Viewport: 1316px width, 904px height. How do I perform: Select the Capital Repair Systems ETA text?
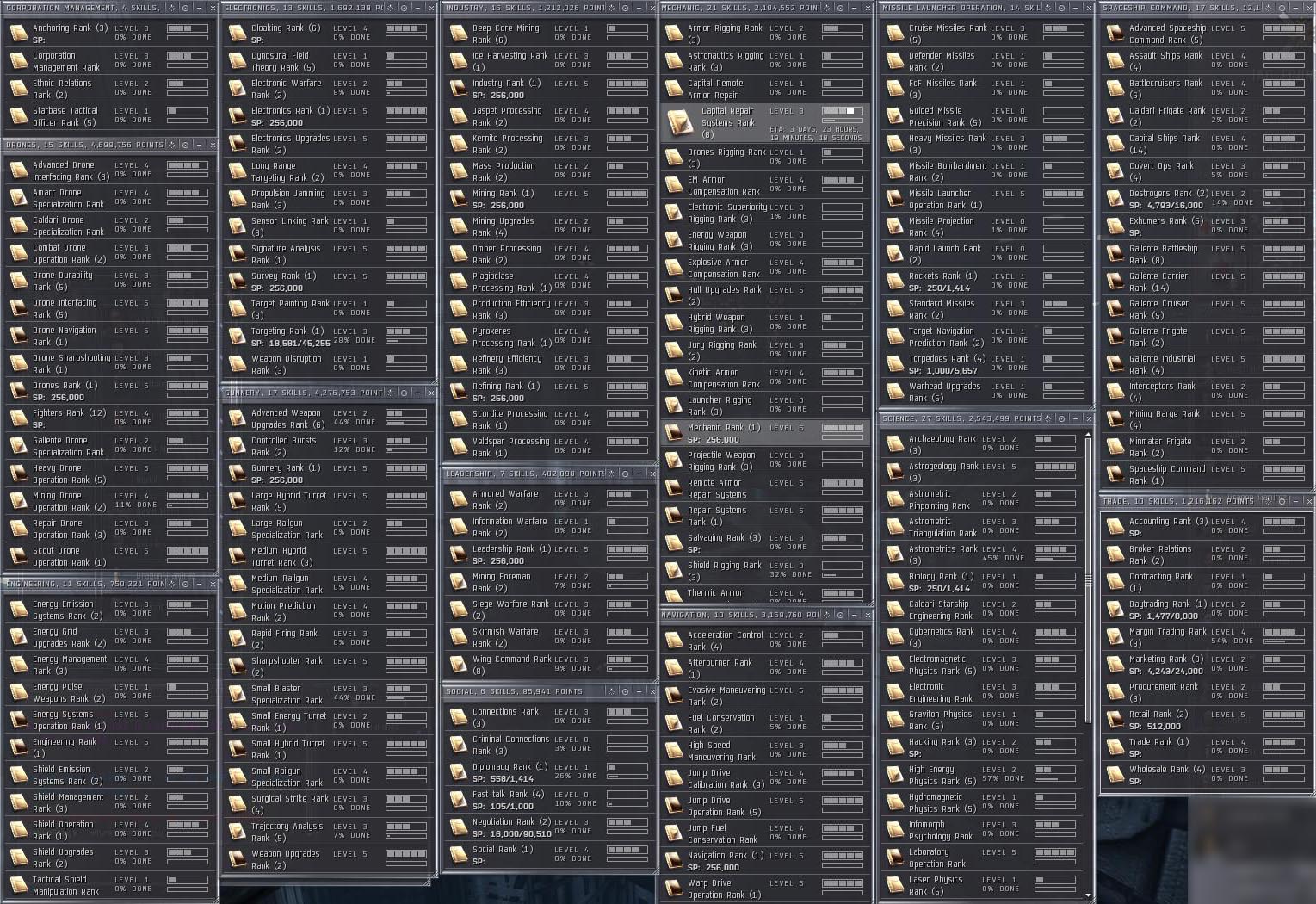(815, 133)
